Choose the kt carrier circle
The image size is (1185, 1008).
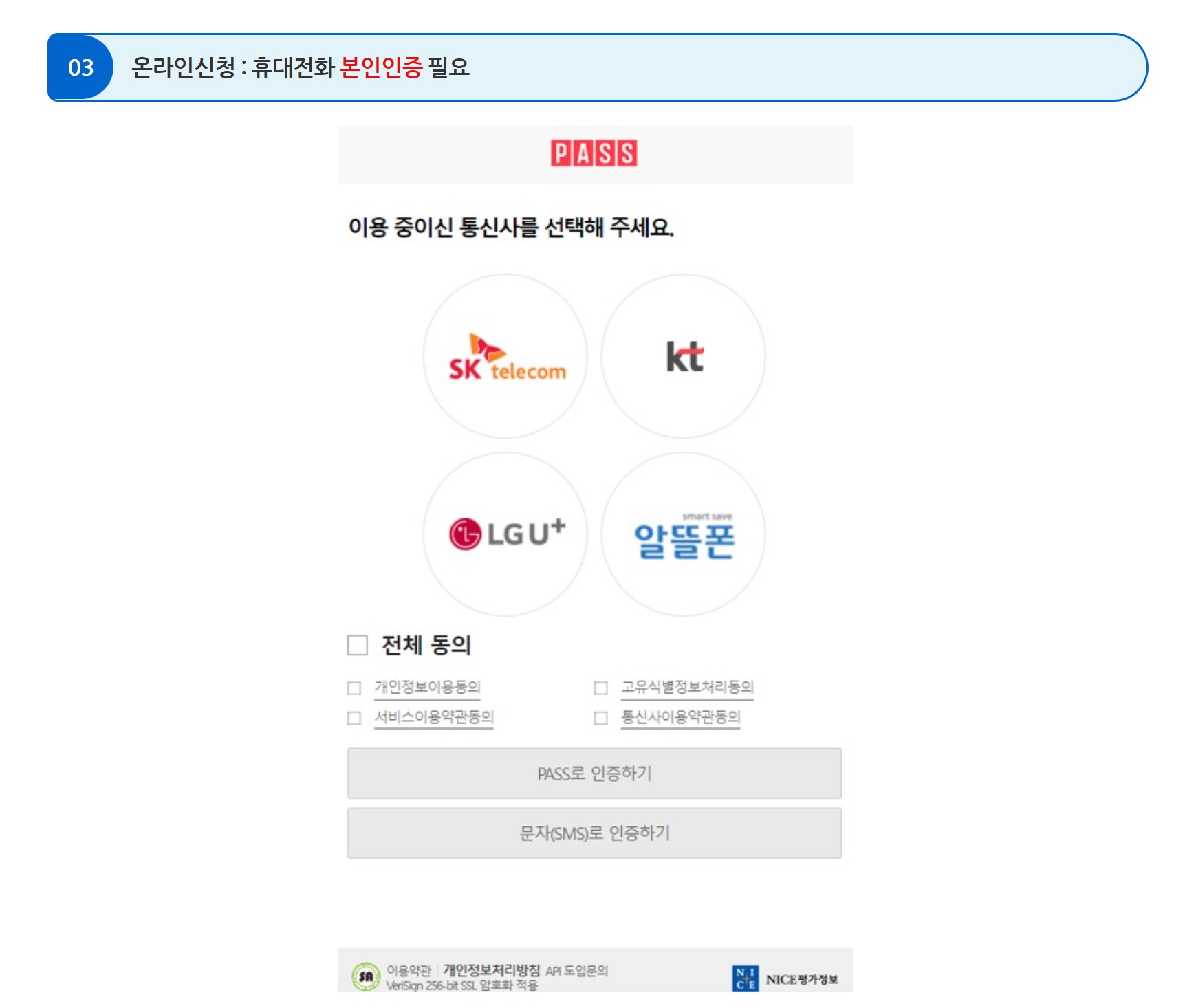(684, 356)
